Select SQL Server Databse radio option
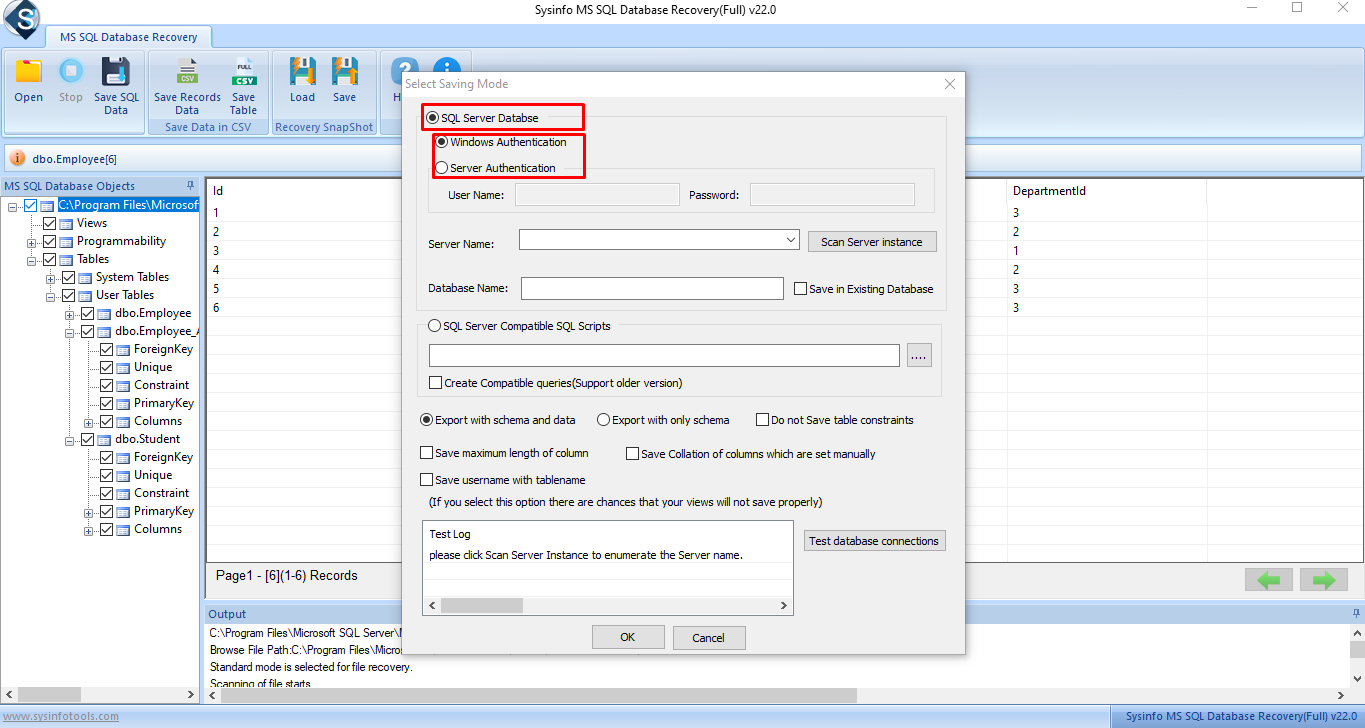1365x728 pixels. [432, 118]
